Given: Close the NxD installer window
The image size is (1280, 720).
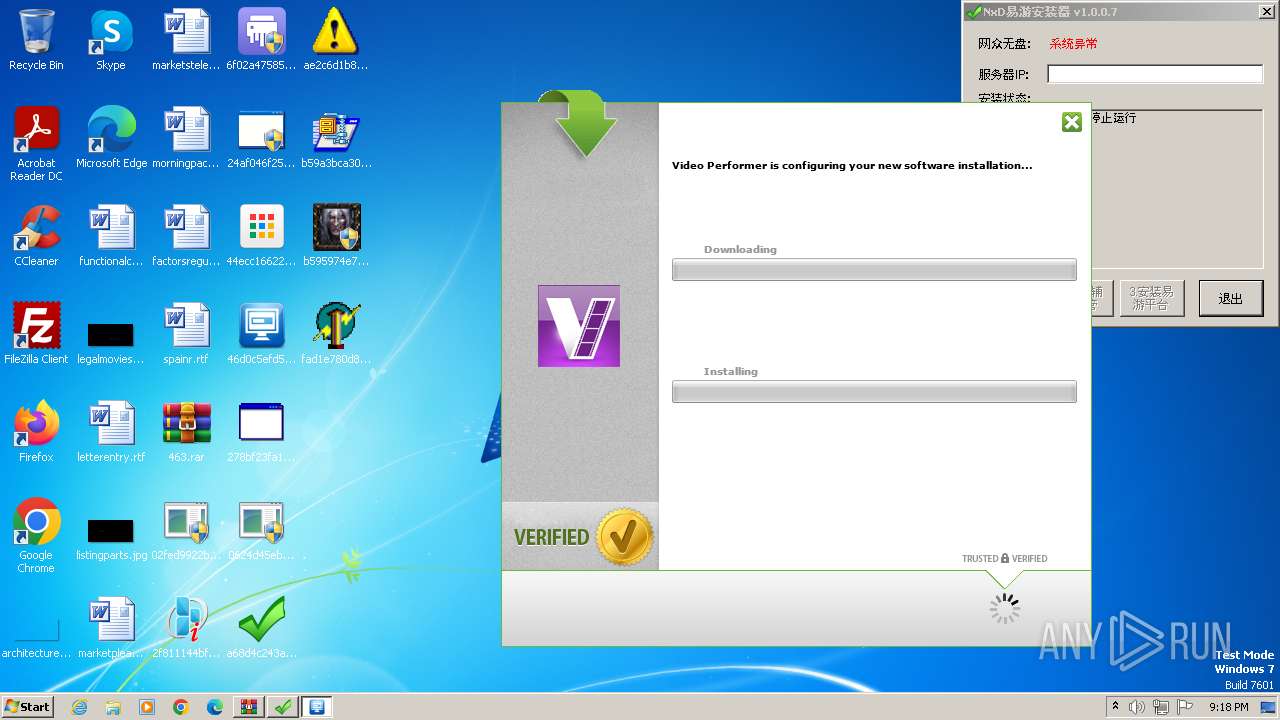Looking at the screenshot, I should point(1265,12).
